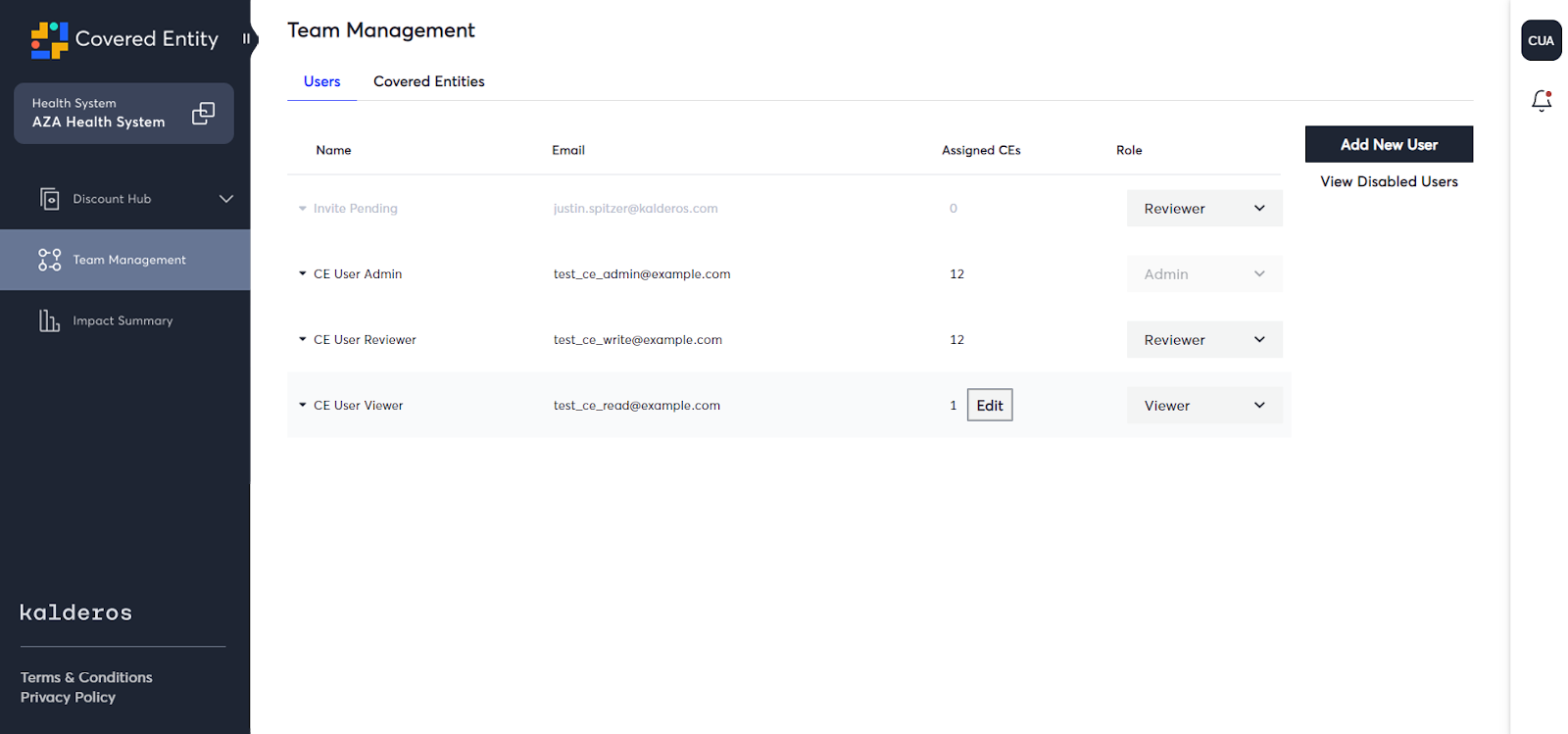Open Team Management in the sidebar
Viewport: 1568px width, 734px height.
click(x=124, y=260)
